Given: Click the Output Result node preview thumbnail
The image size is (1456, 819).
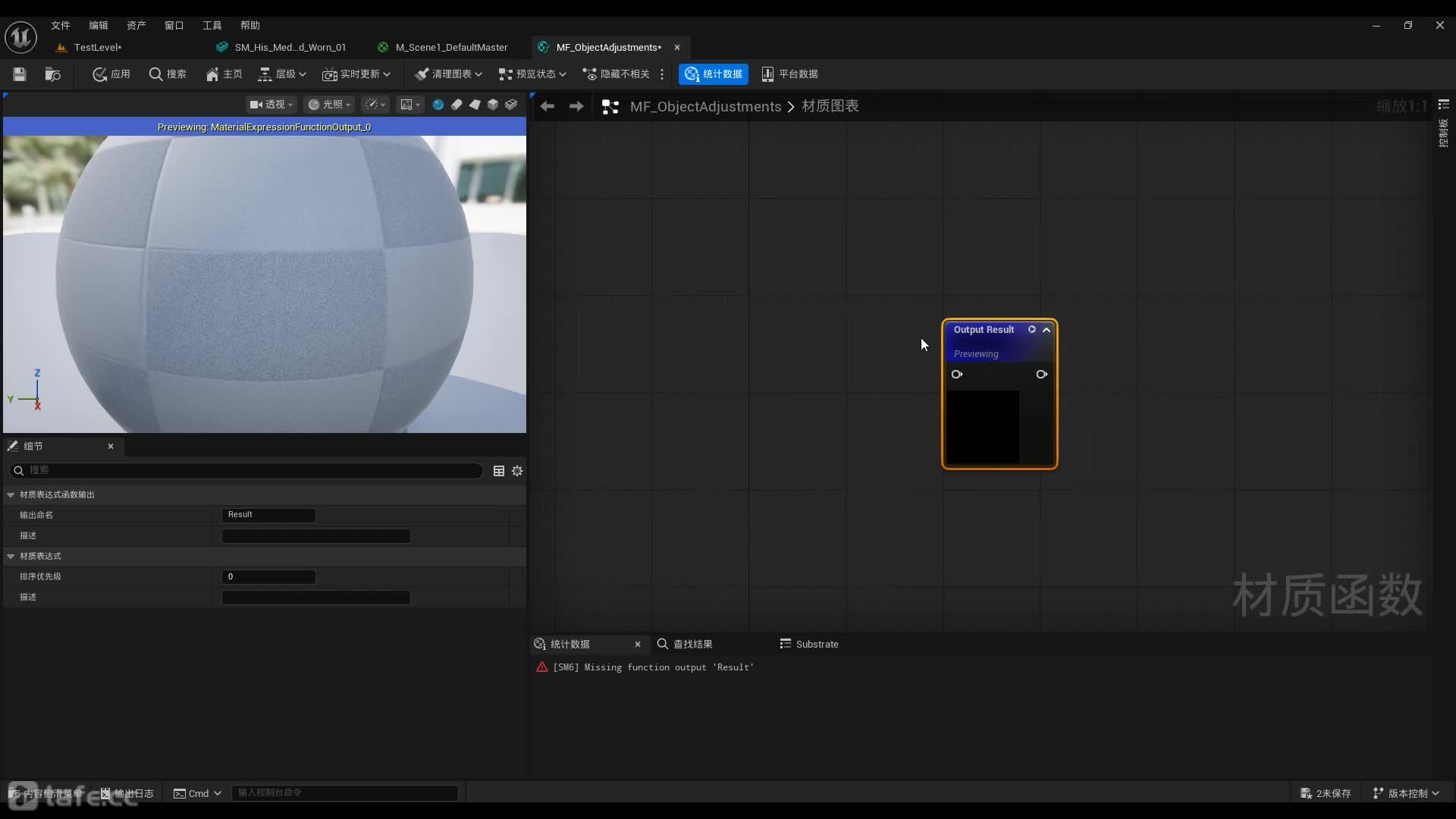Looking at the screenshot, I should (982, 427).
